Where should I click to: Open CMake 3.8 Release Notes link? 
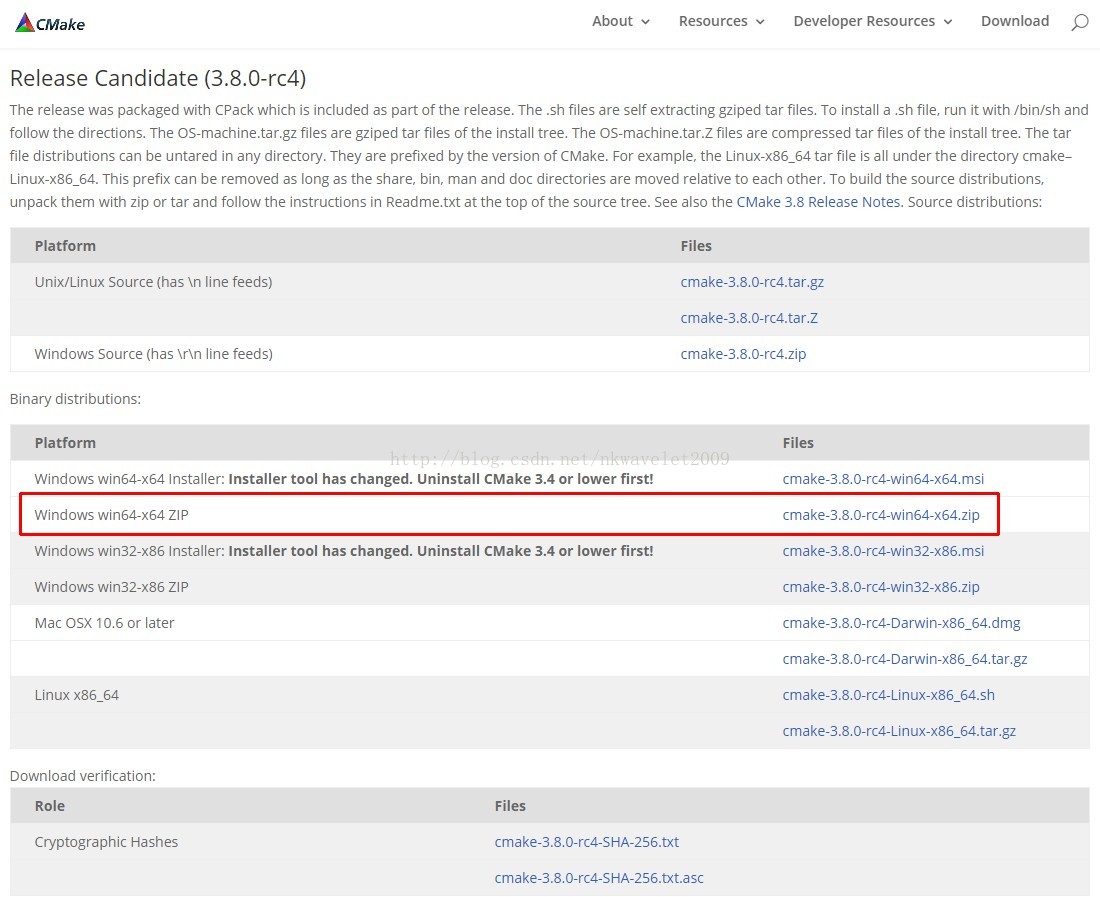819,202
